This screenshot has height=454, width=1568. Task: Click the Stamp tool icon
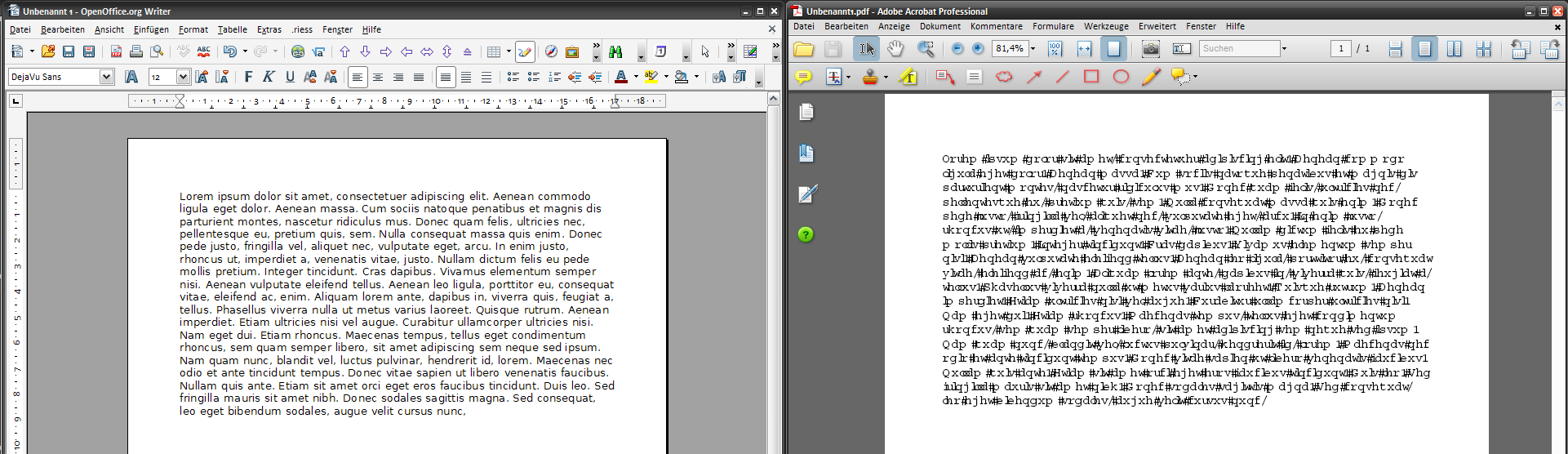870,77
